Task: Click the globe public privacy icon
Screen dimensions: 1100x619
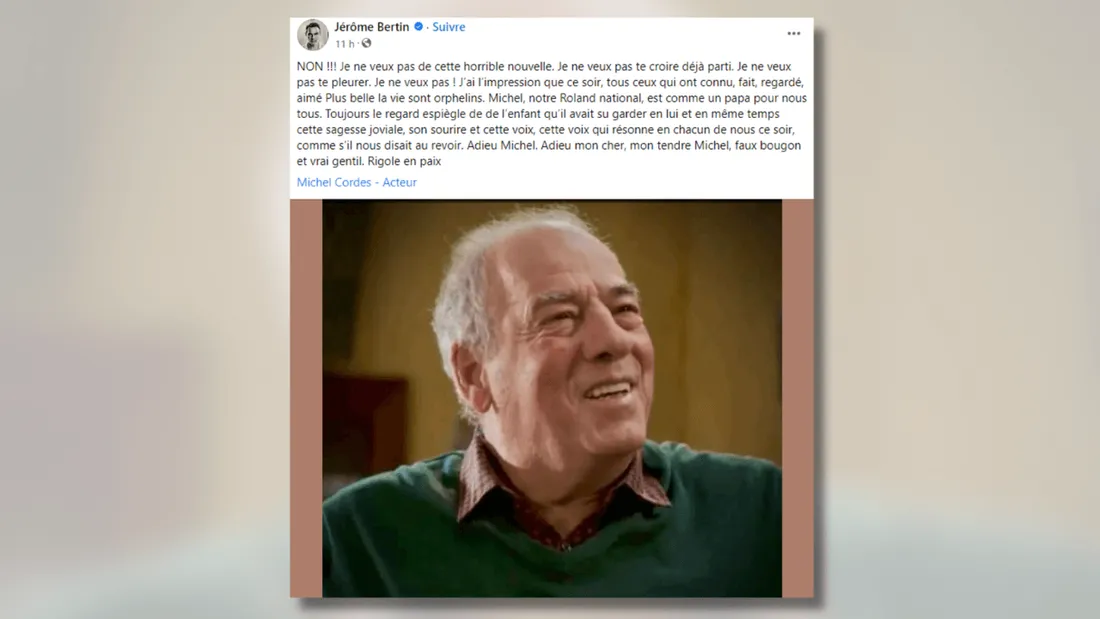Action: (366, 44)
